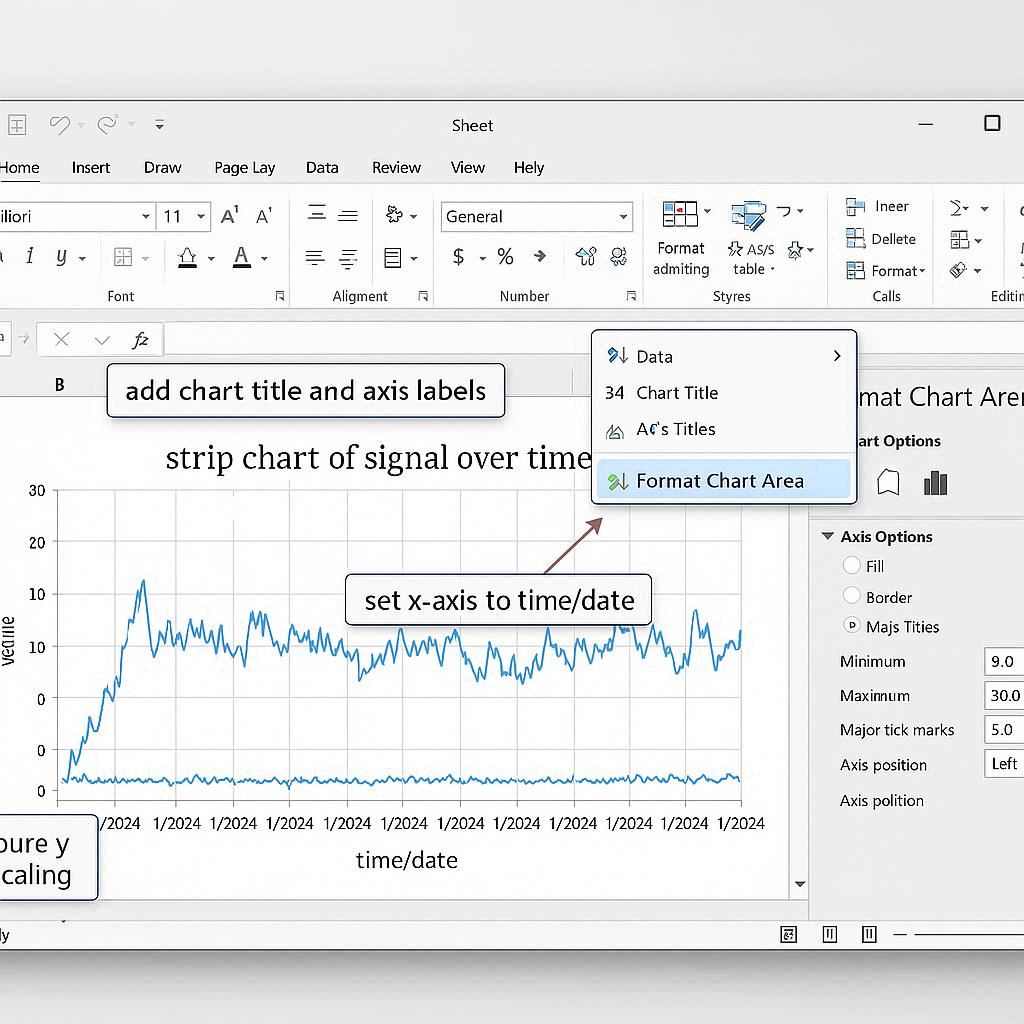The width and height of the screenshot is (1024, 1024).
Task: Select the Fill radio button
Action: tap(852, 566)
